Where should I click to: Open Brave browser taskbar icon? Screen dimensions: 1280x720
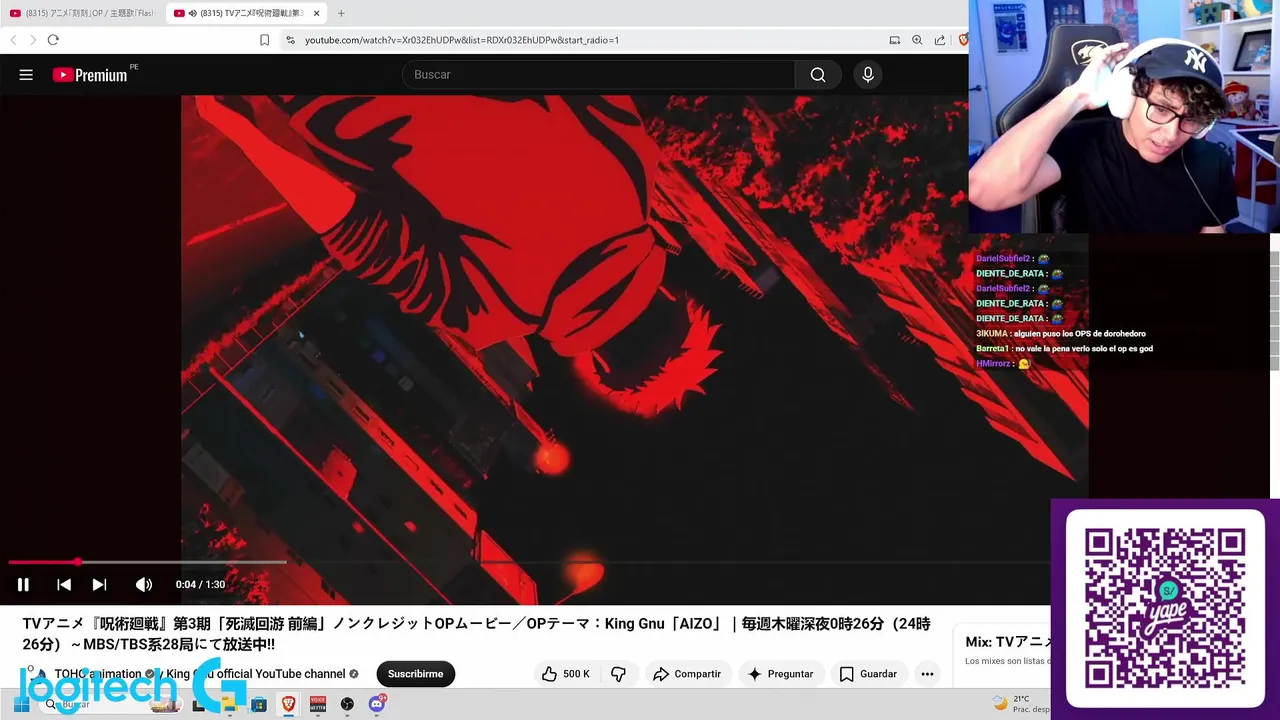289,704
